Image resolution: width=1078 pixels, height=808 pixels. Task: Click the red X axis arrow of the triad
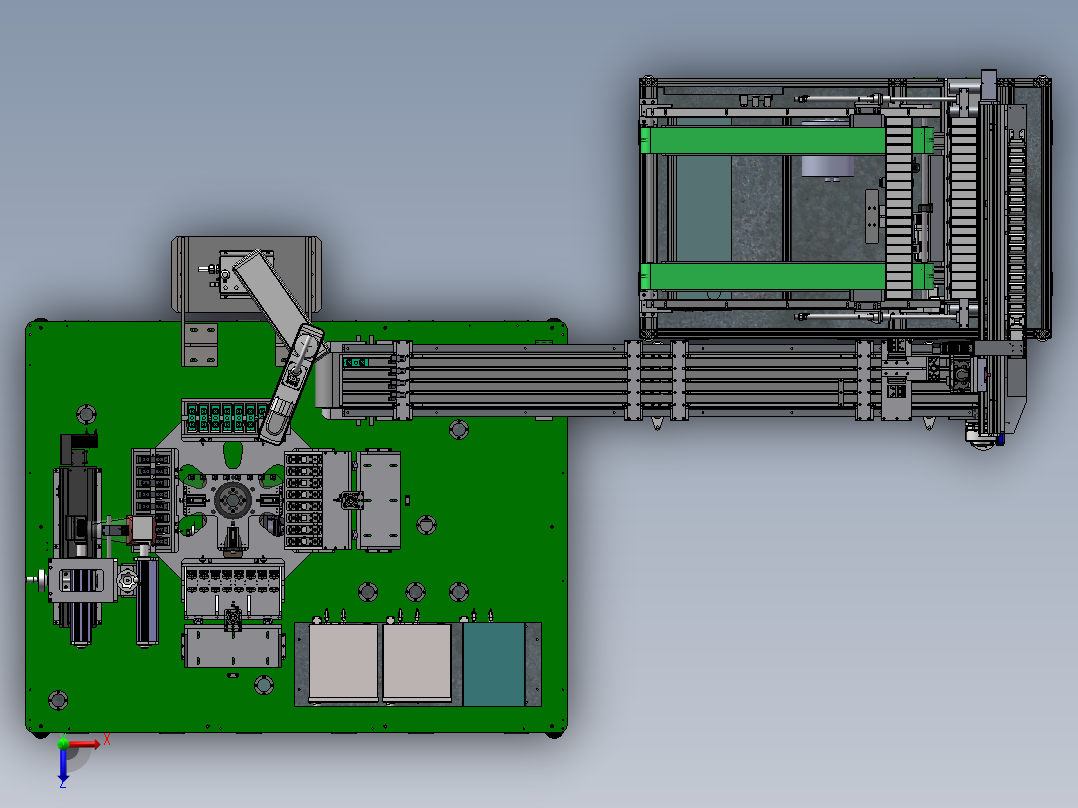[x=84, y=744]
